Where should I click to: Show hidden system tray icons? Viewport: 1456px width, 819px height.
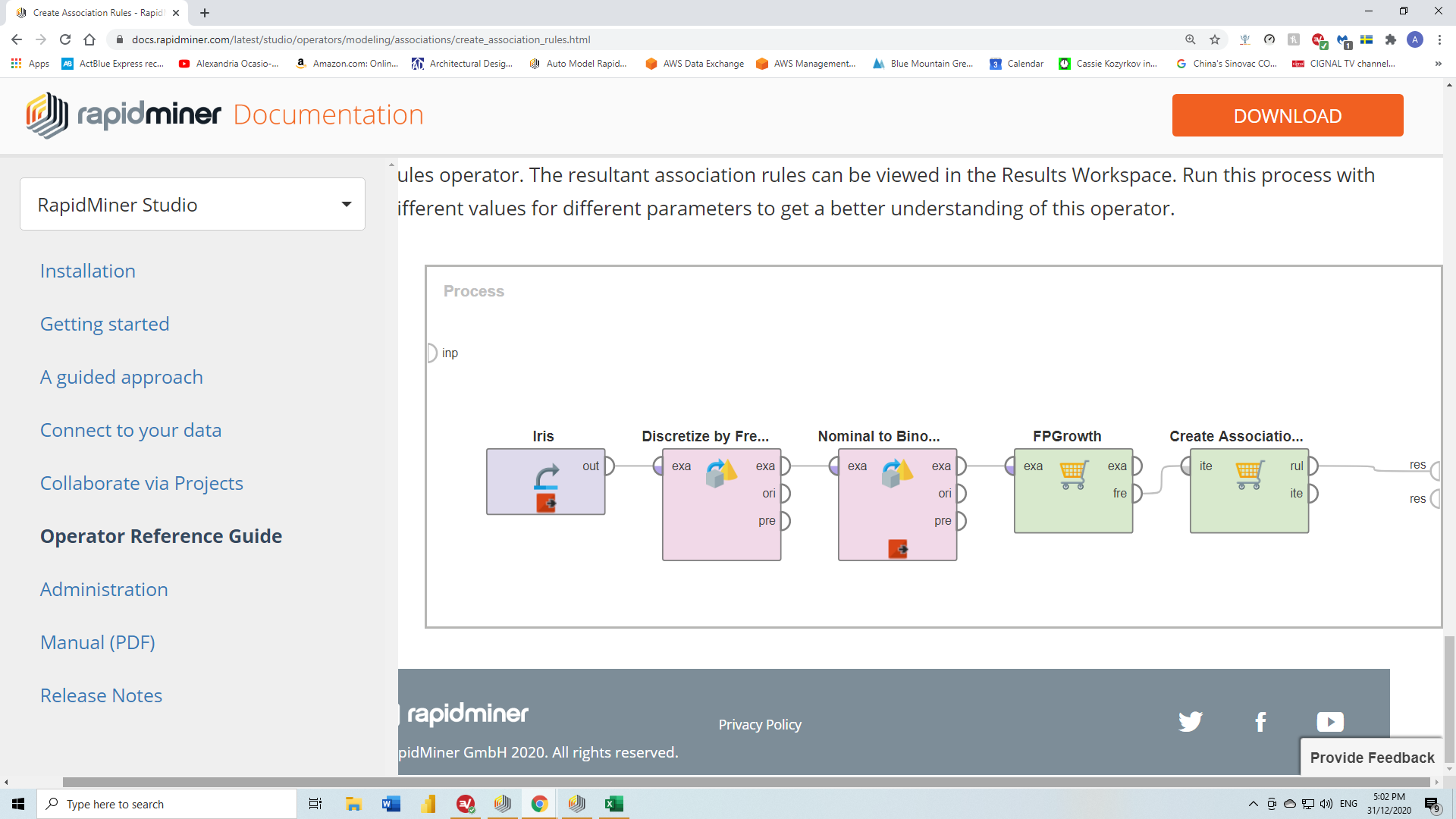coord(1253,804)
